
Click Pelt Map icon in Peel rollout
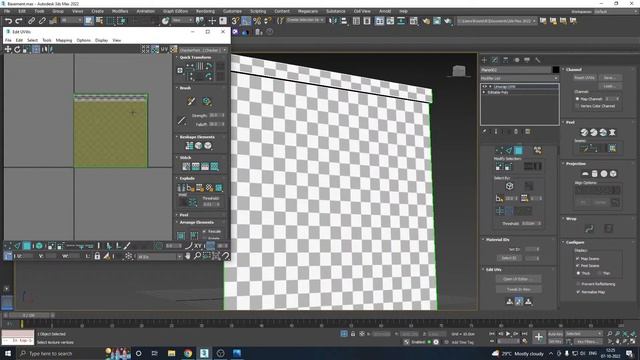tap(612, 132)
